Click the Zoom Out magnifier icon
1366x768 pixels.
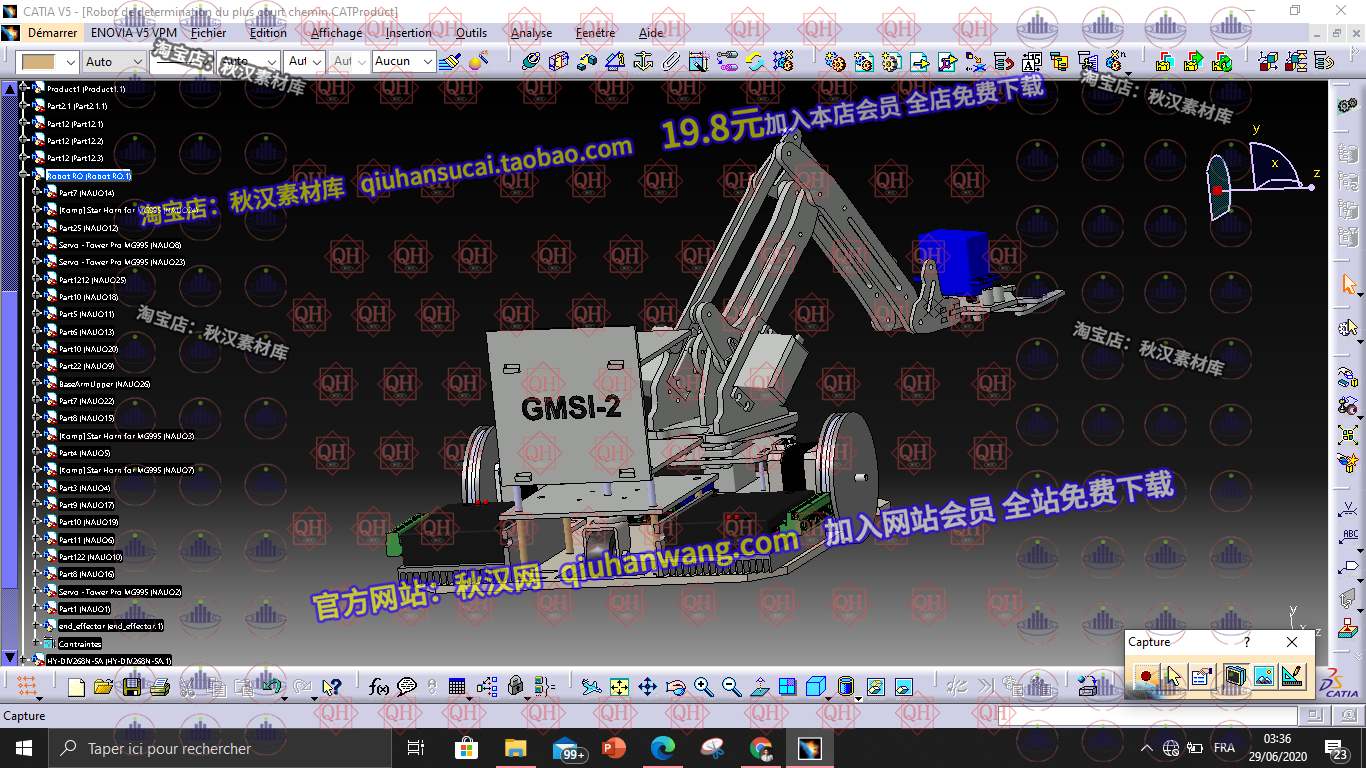(732, 687)
